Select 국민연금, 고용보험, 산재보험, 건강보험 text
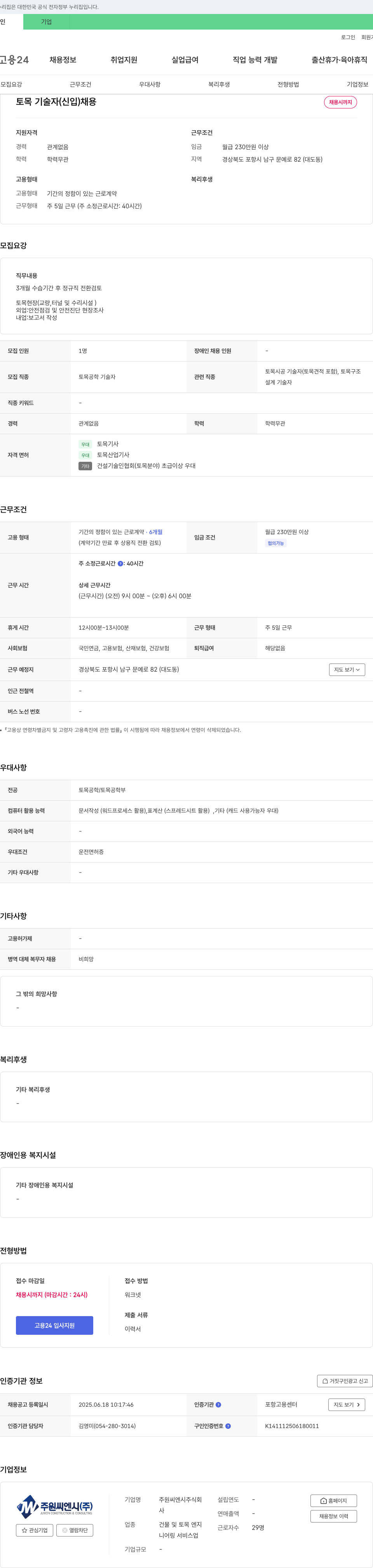 coord(124,648)
